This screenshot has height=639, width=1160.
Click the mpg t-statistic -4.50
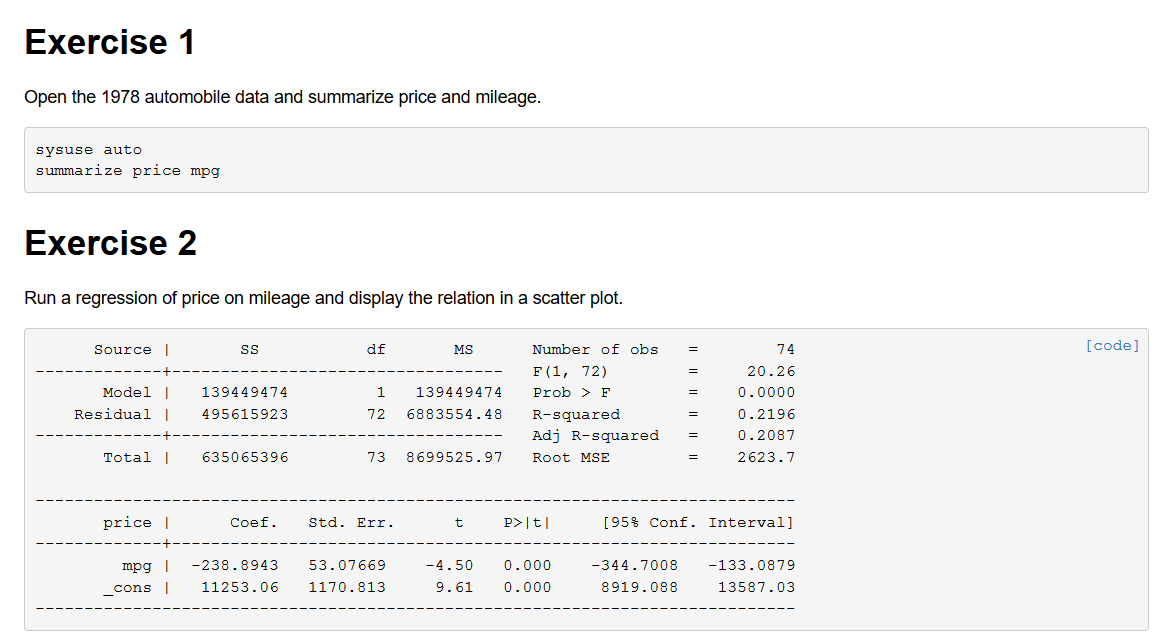click(x=449, y=566)
